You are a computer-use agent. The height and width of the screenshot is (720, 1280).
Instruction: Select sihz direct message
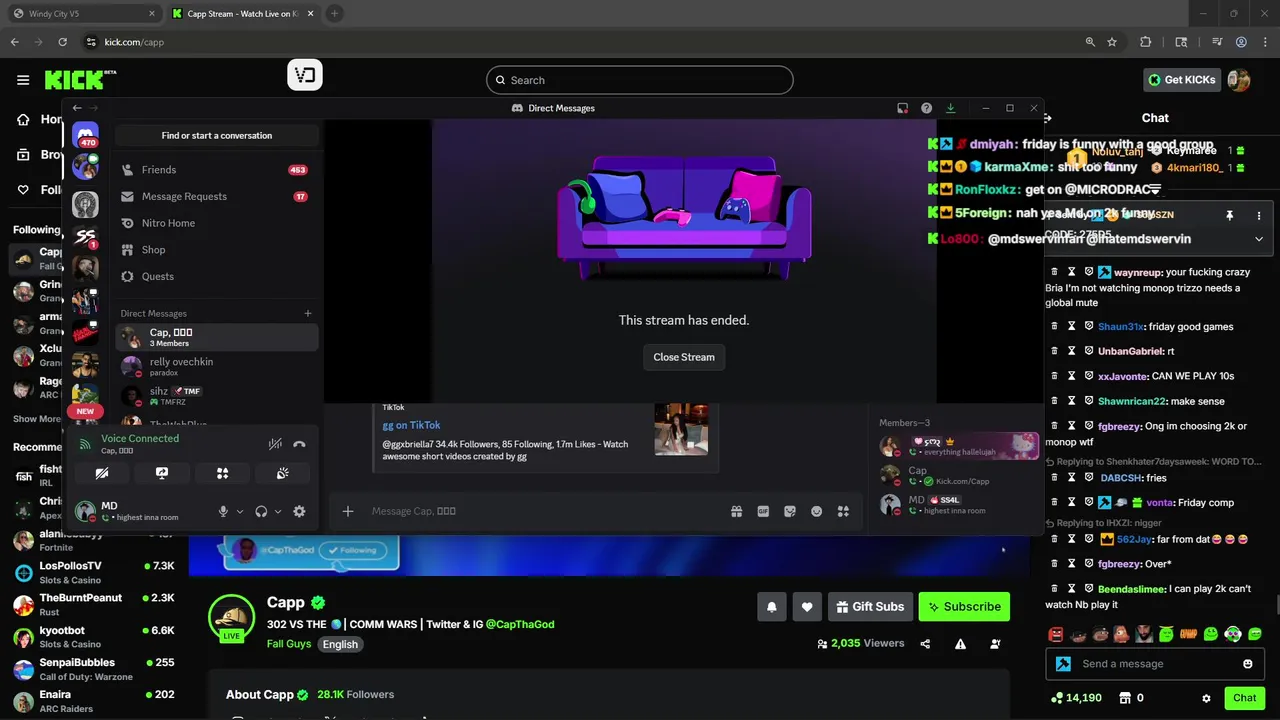click(217, 396)
